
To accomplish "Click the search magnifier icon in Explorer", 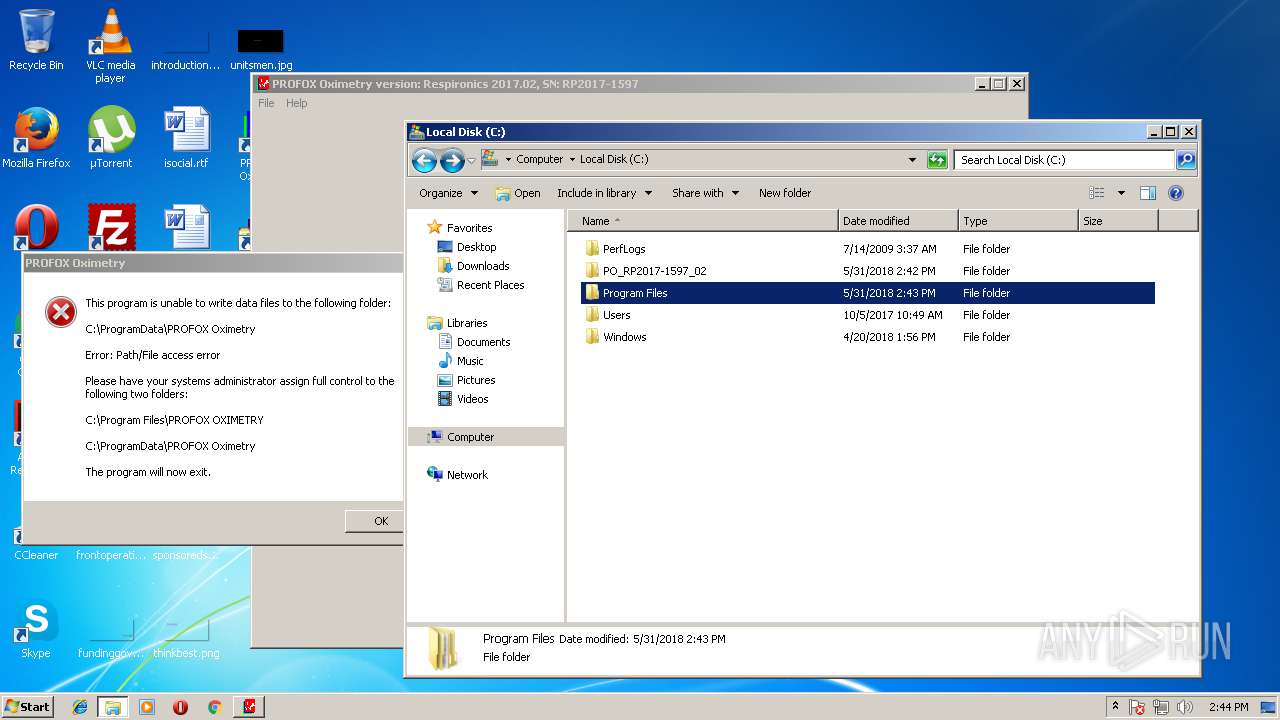I will click(1185, 160).
